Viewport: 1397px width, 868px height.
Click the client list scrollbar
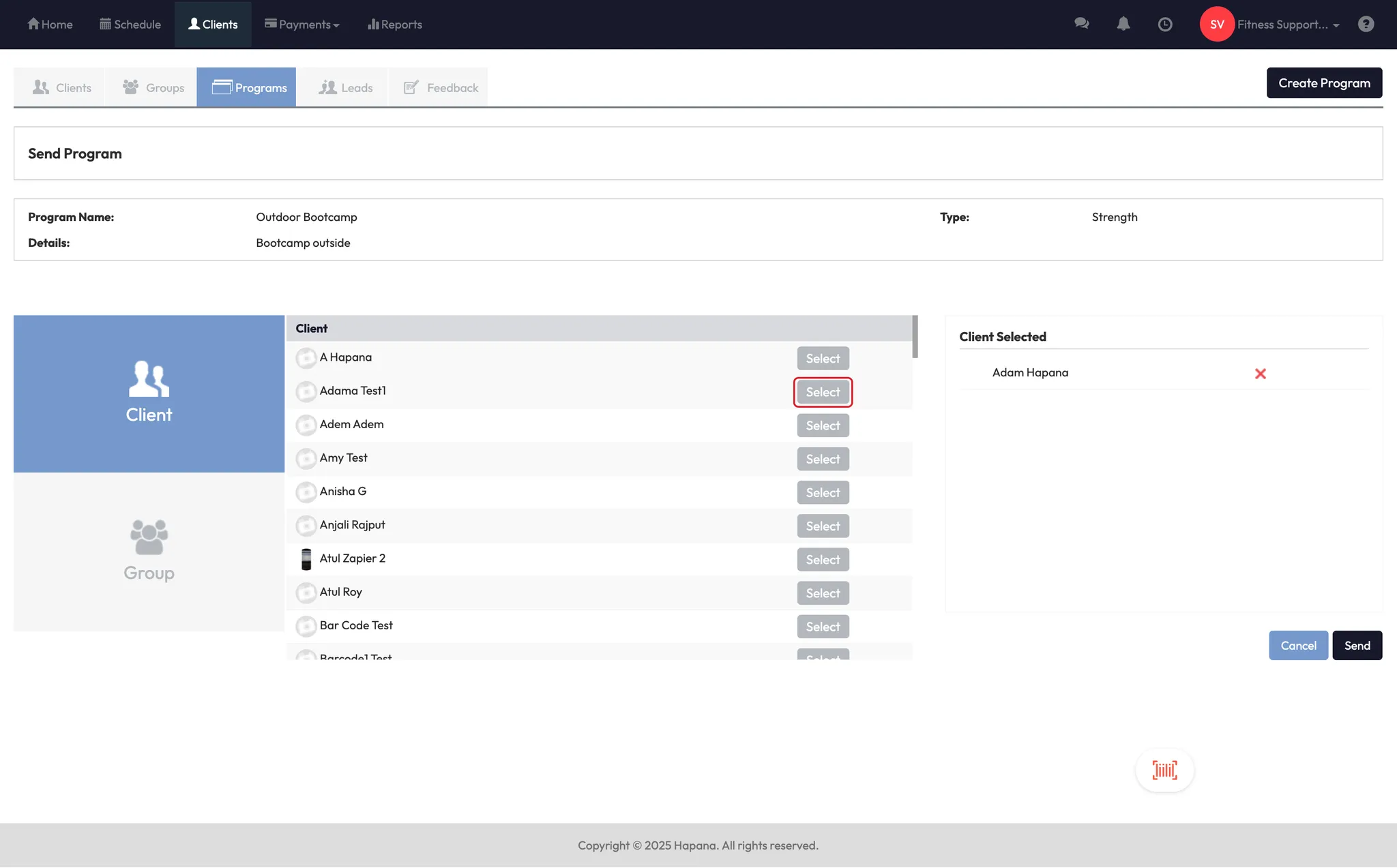(x=915, y=337)
